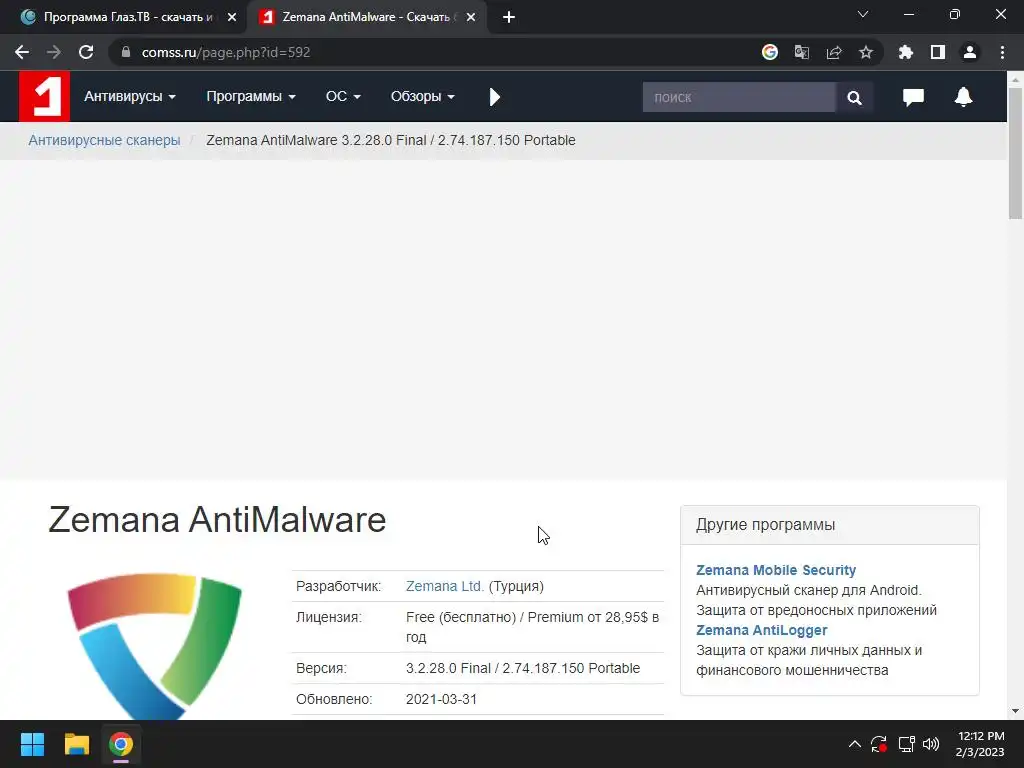Open the Chrome profile icon
This screenshot has height=768, width=1024.
[970, 52]
